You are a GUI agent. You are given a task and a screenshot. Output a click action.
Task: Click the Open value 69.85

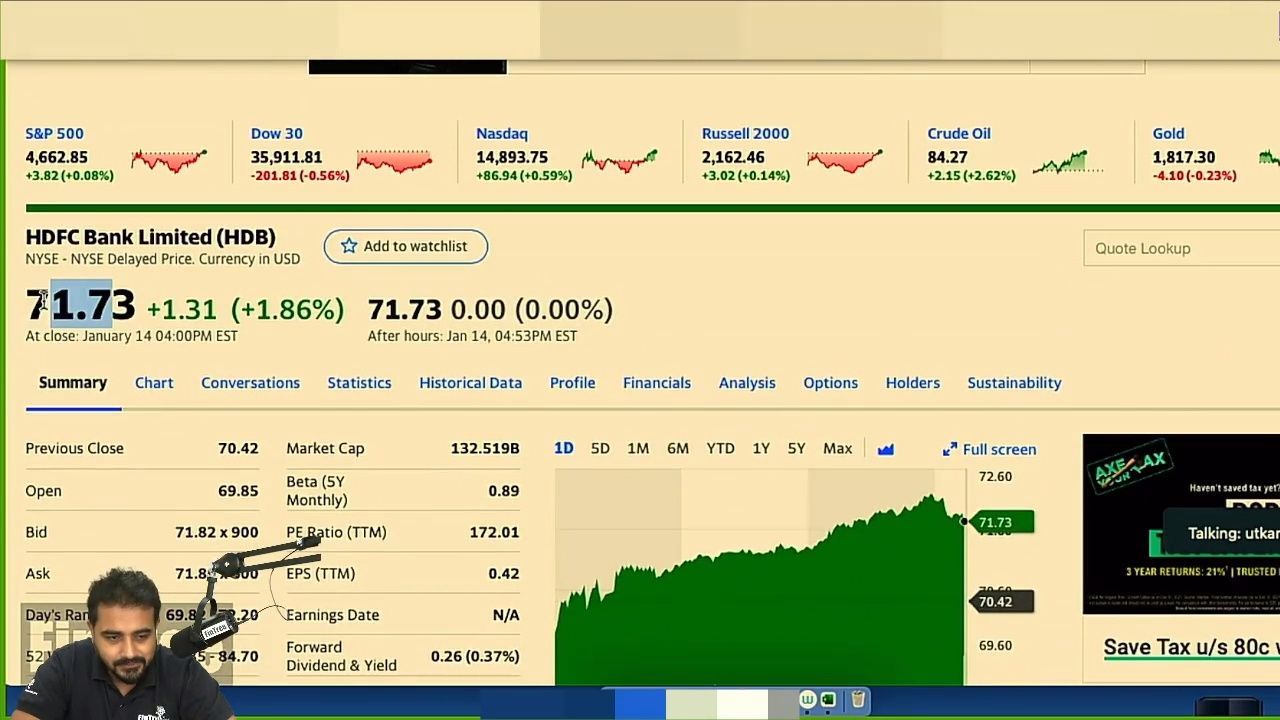click(238, 491)
